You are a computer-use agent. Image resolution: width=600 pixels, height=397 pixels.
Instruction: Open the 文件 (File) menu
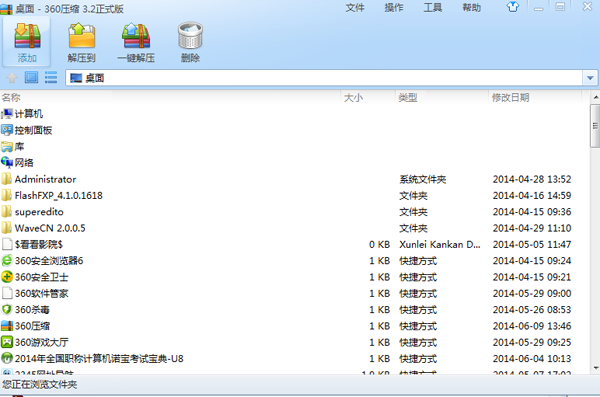pos(355,8)
